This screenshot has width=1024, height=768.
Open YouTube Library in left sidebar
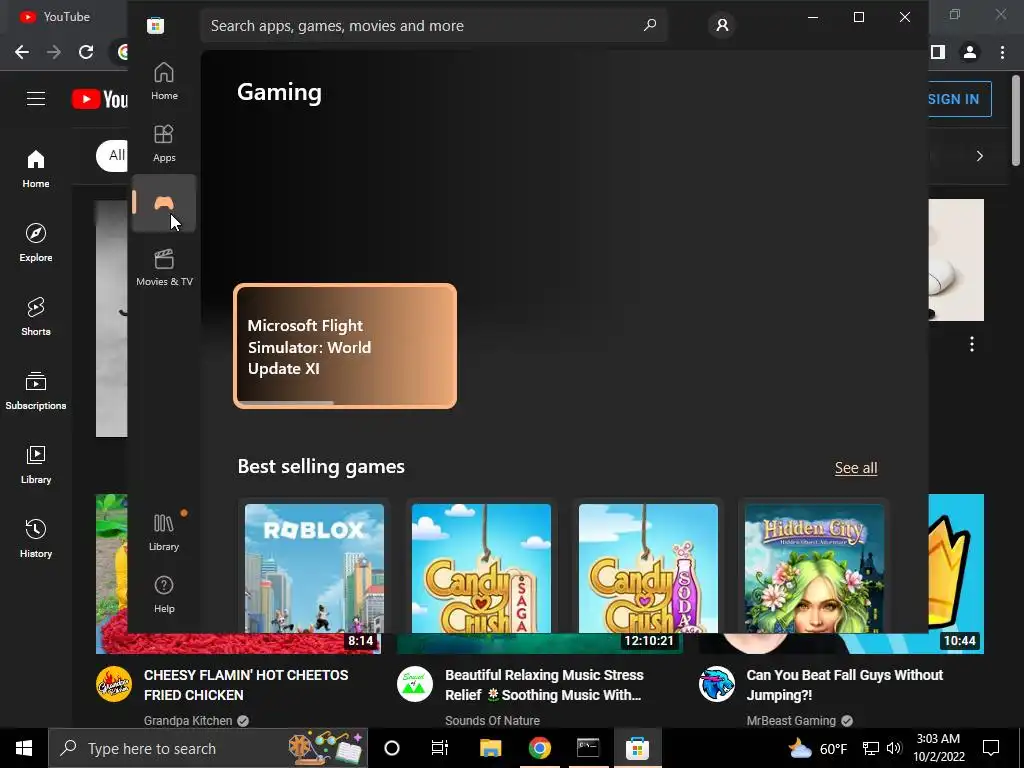pyautogui.click(x=36, y=464)
